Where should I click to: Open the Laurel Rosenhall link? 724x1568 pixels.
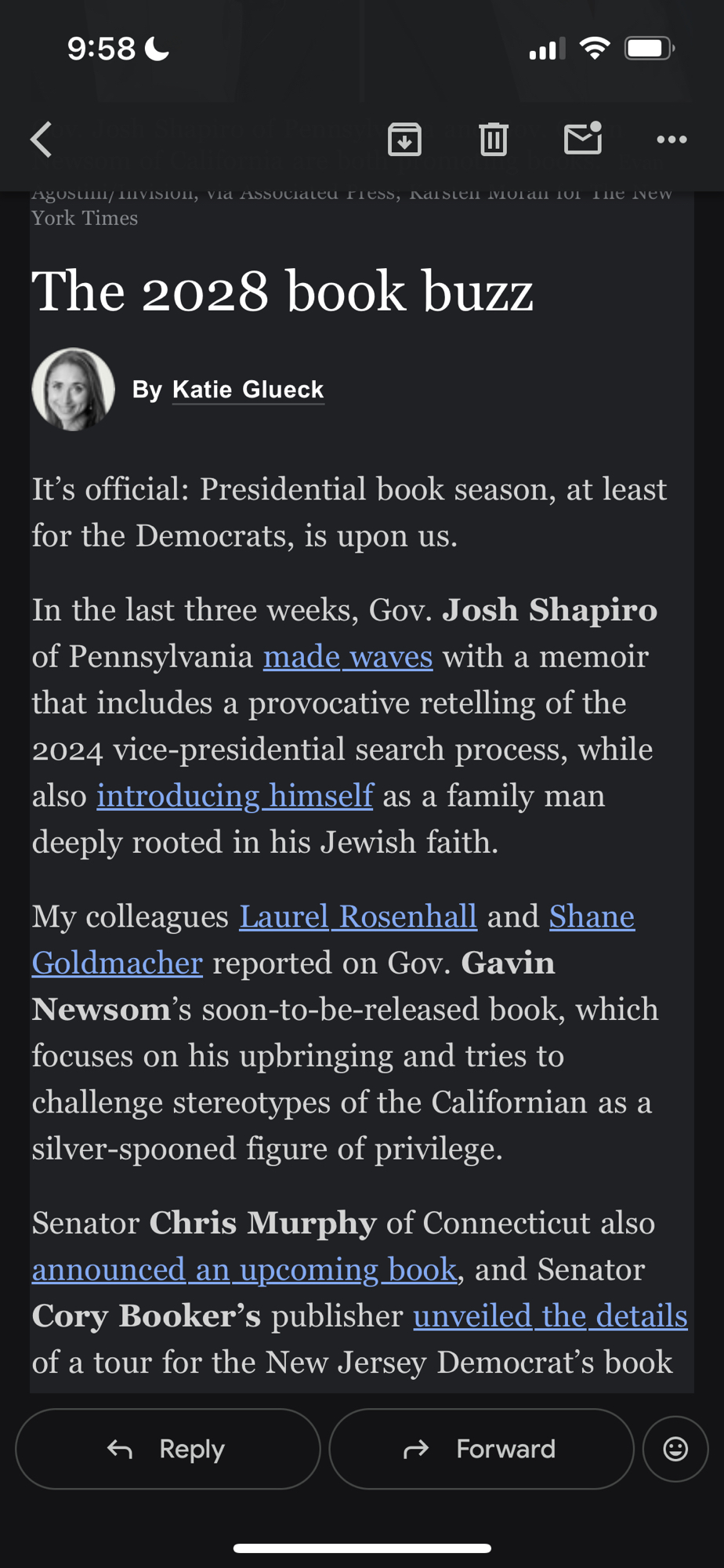pos(358,916)
